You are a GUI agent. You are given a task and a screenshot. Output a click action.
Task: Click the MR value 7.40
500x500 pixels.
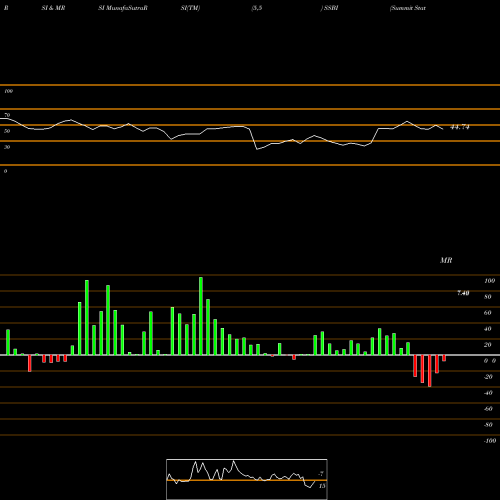point(463,293)
